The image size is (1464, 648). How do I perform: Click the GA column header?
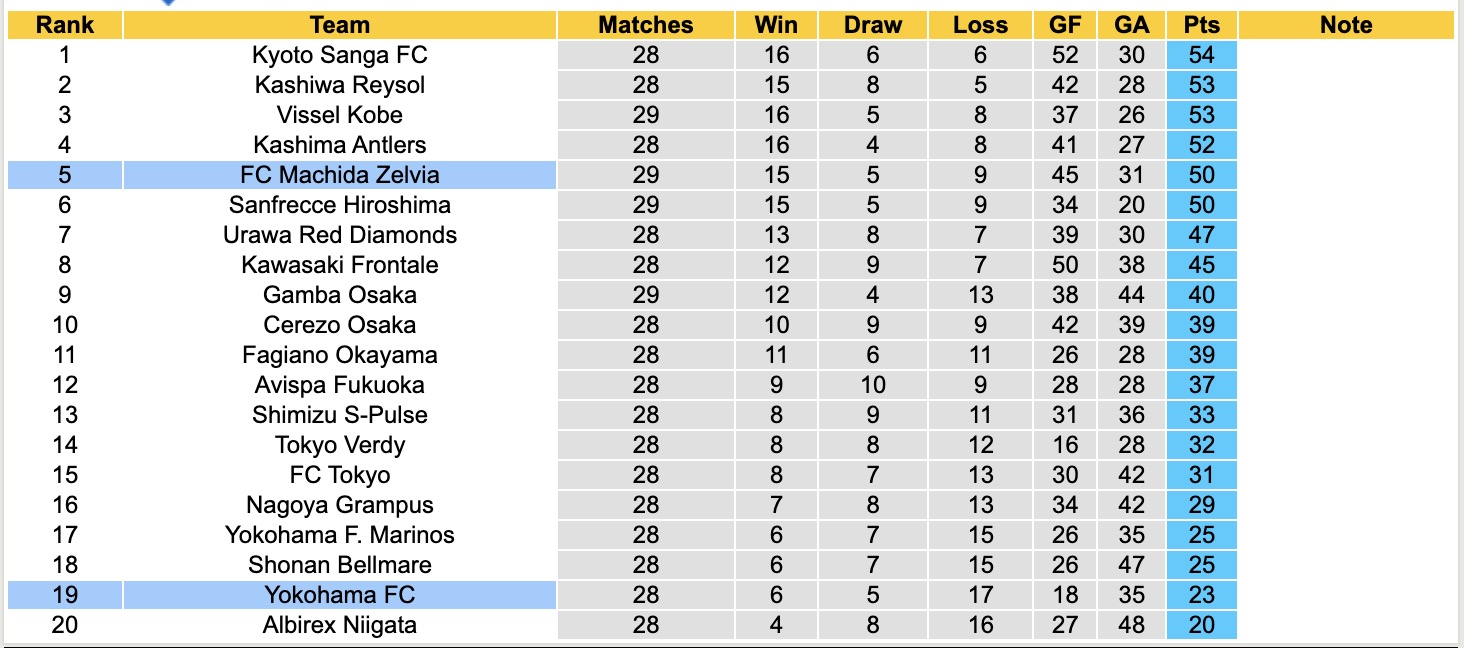[x=1132, y=25]
